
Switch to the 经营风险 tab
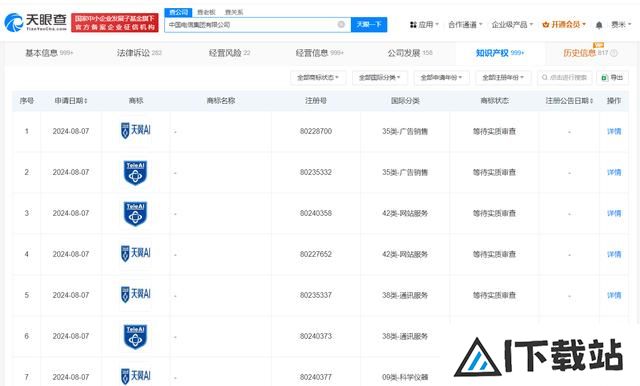(x=229, y=53)
